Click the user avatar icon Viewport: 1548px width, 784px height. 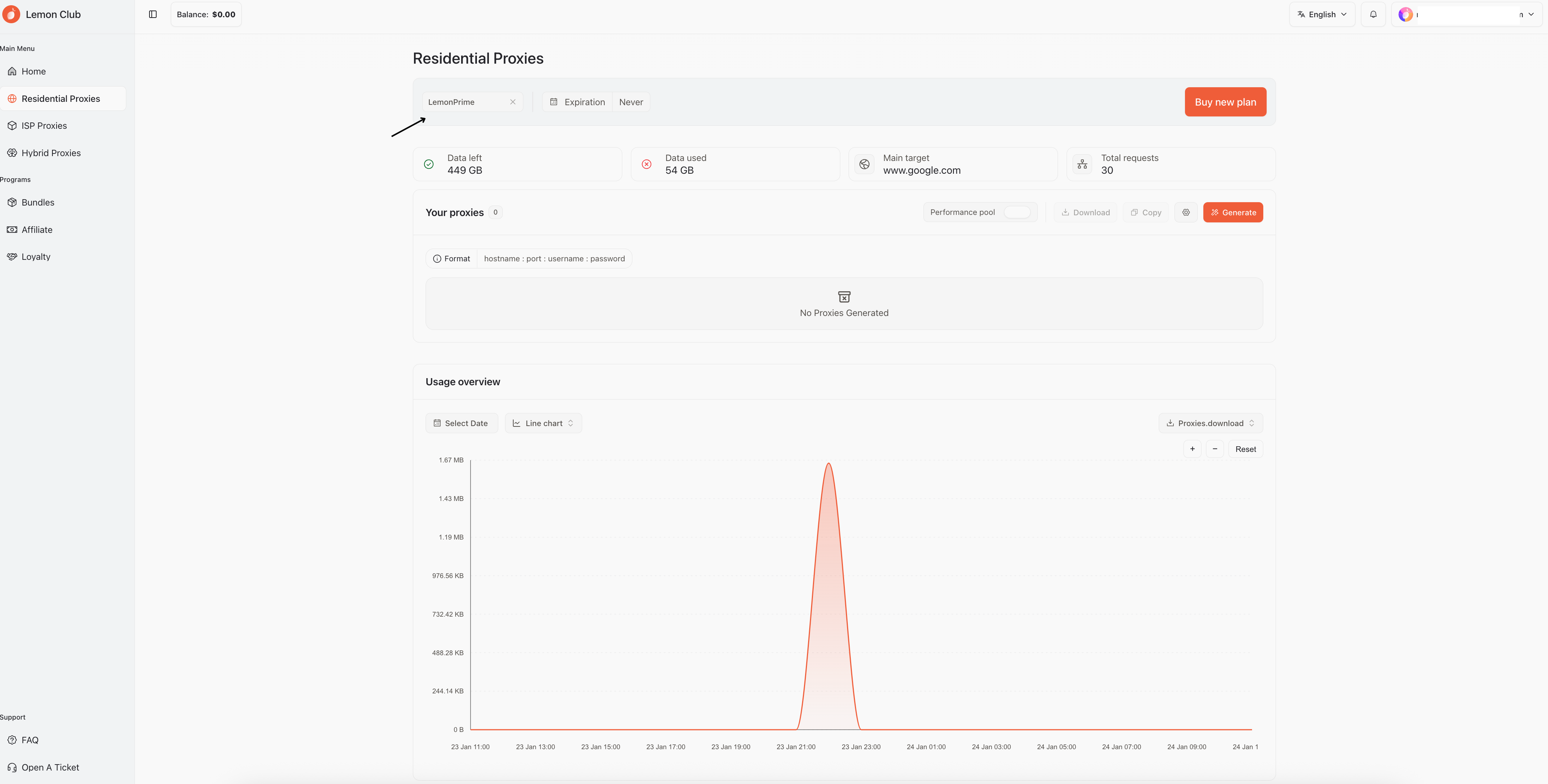[1406, 15]
